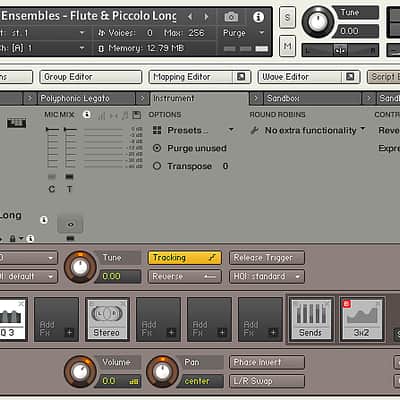
Task: Toggle the Tracking button
Action: click(x=185, y=258)
